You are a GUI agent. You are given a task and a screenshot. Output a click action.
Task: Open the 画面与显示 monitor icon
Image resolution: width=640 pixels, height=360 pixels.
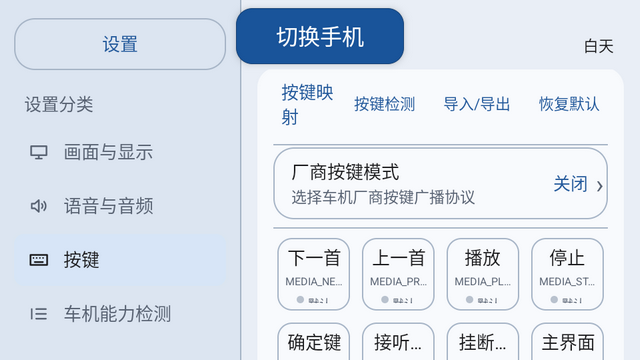coord(39,152)
